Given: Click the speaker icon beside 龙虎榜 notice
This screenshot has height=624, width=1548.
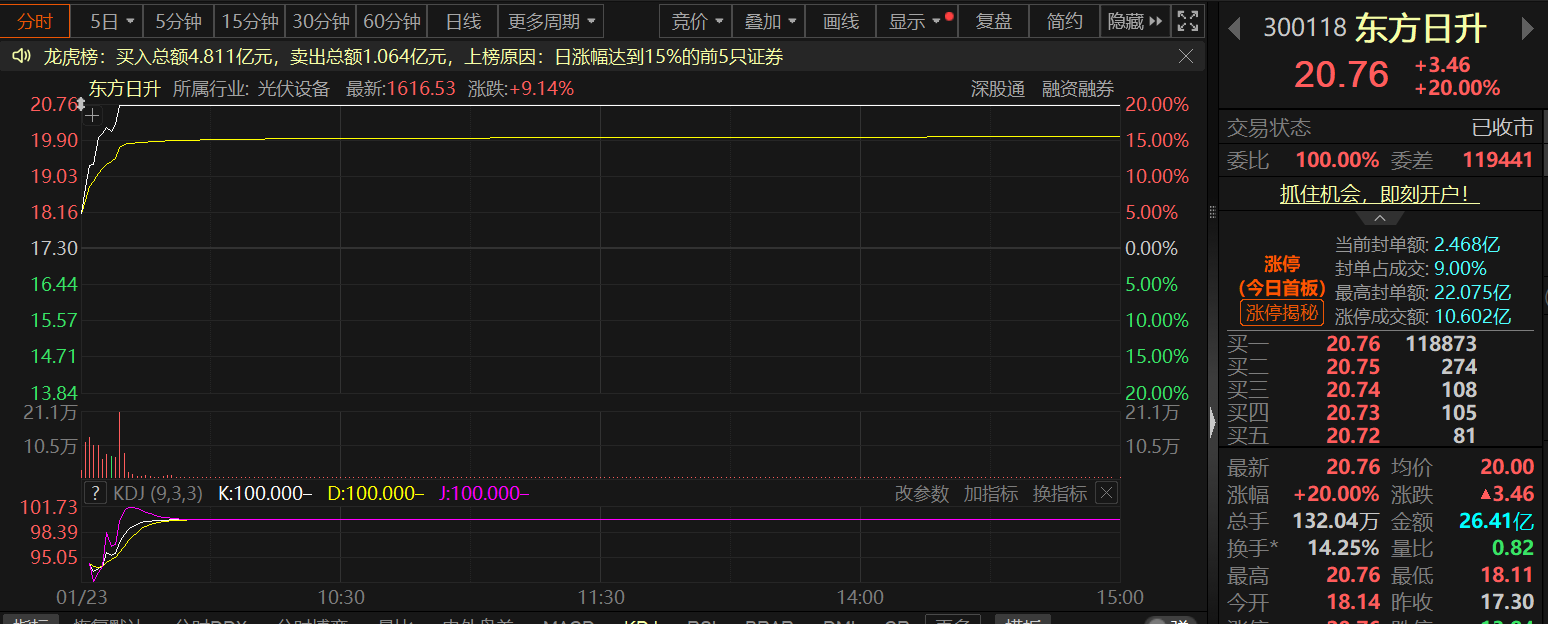Looking at the screenshot, I should pos(20,57).
